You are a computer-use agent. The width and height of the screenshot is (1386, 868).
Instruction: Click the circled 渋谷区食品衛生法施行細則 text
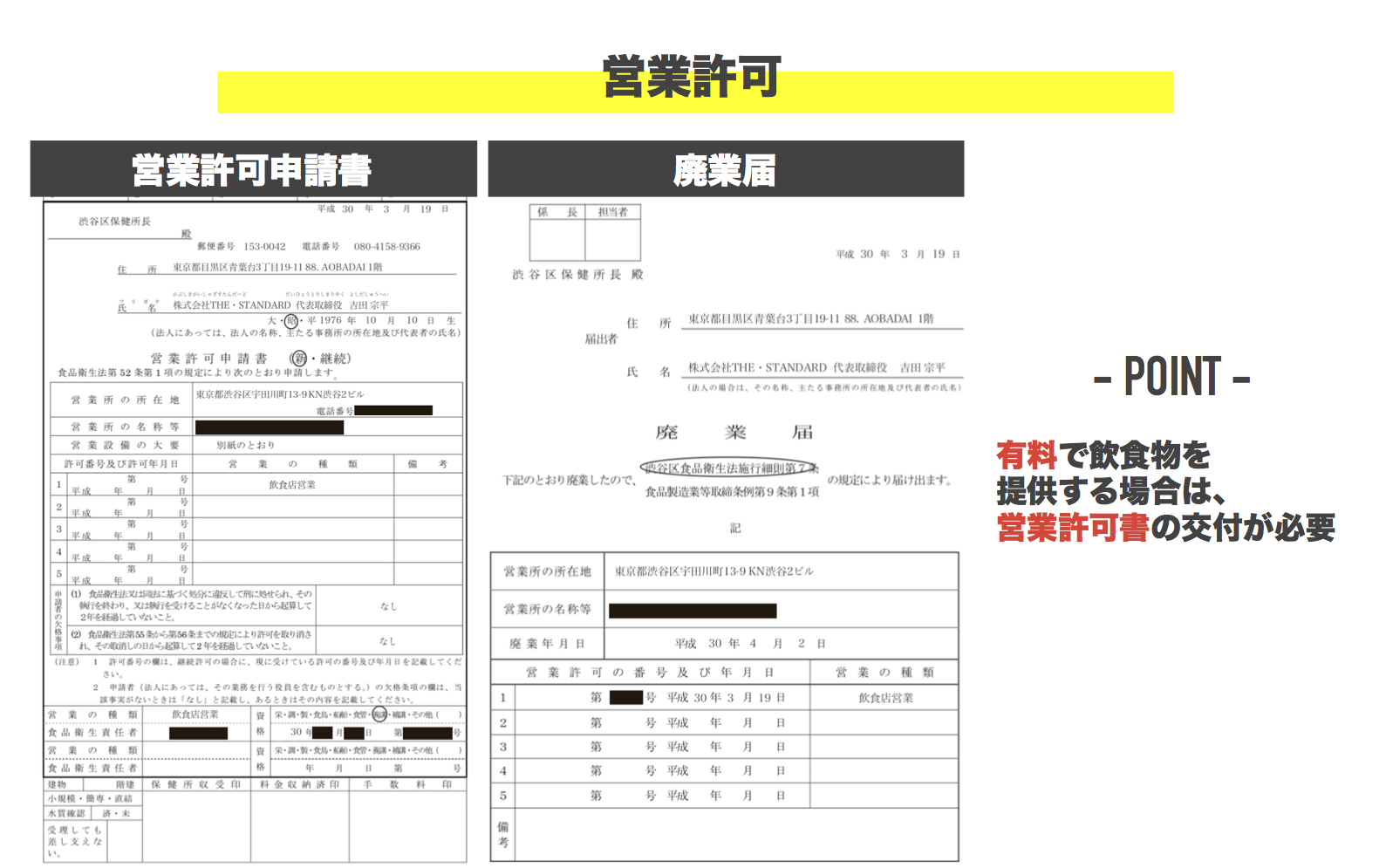pos(730,468)
